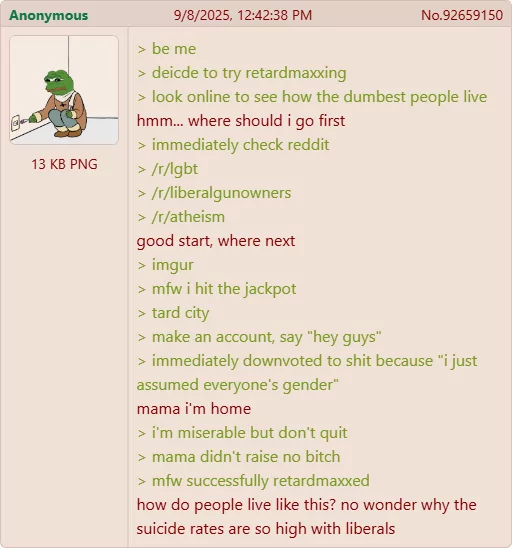Click the "imgur" greentext line
Screen dimensions: 512x548
tap(165, 265)
